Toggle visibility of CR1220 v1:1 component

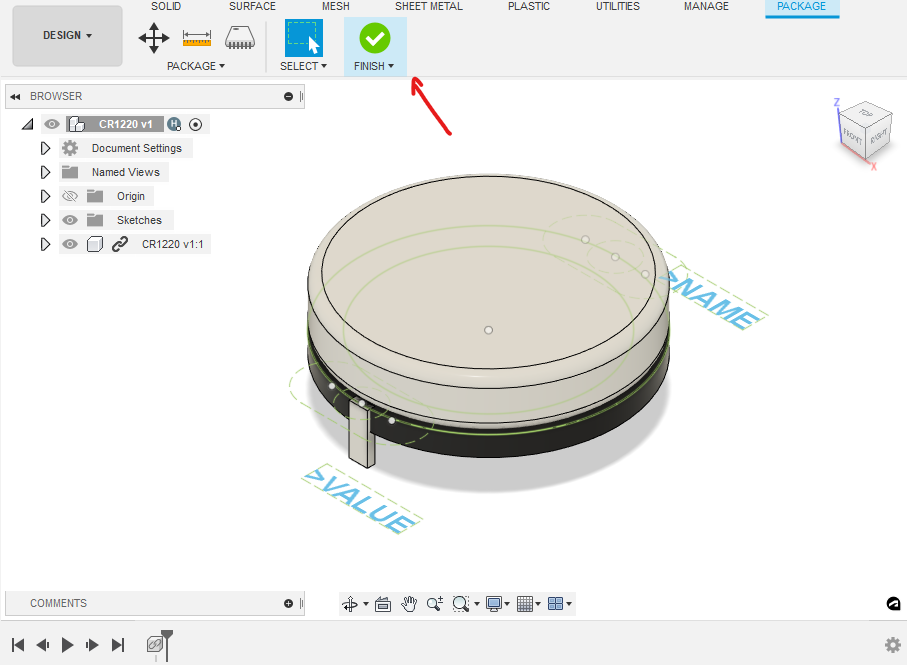coord(70,245)
